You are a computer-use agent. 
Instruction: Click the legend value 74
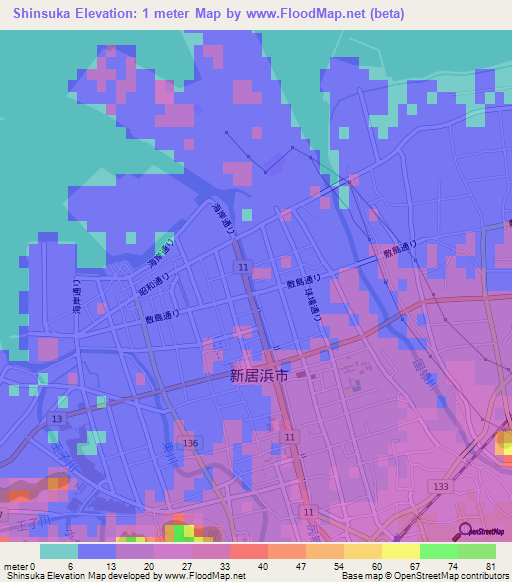click(453, 567)
